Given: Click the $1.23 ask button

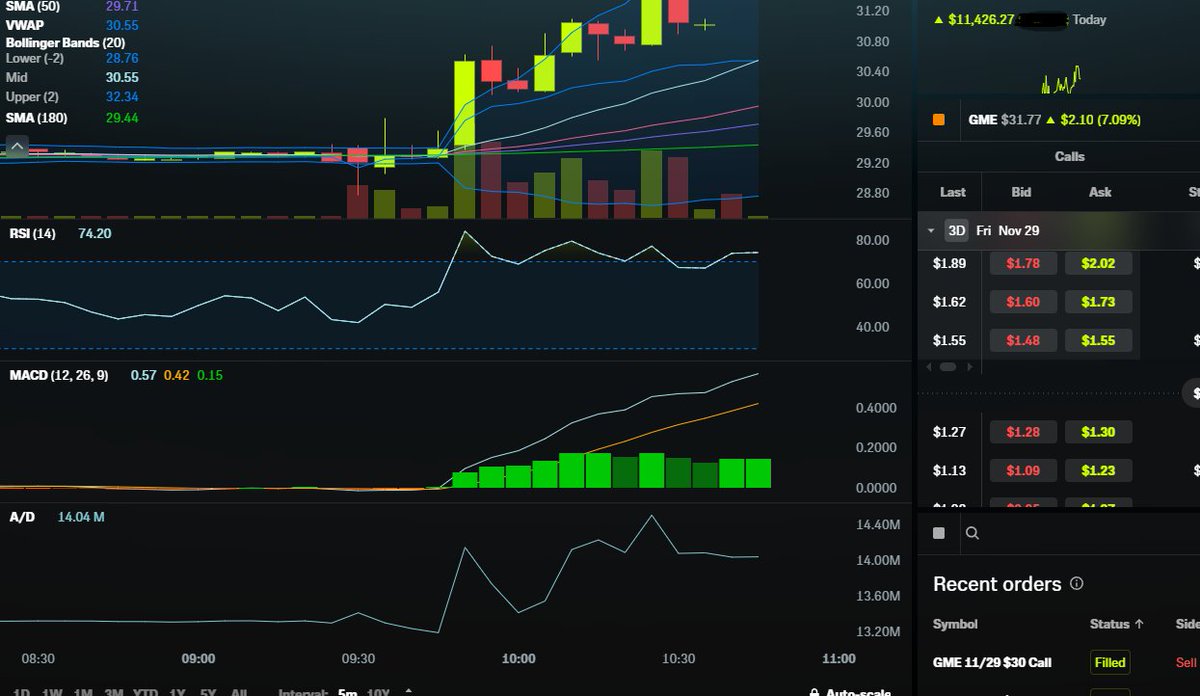Looking at the screenshot, I should (1098, 471).
